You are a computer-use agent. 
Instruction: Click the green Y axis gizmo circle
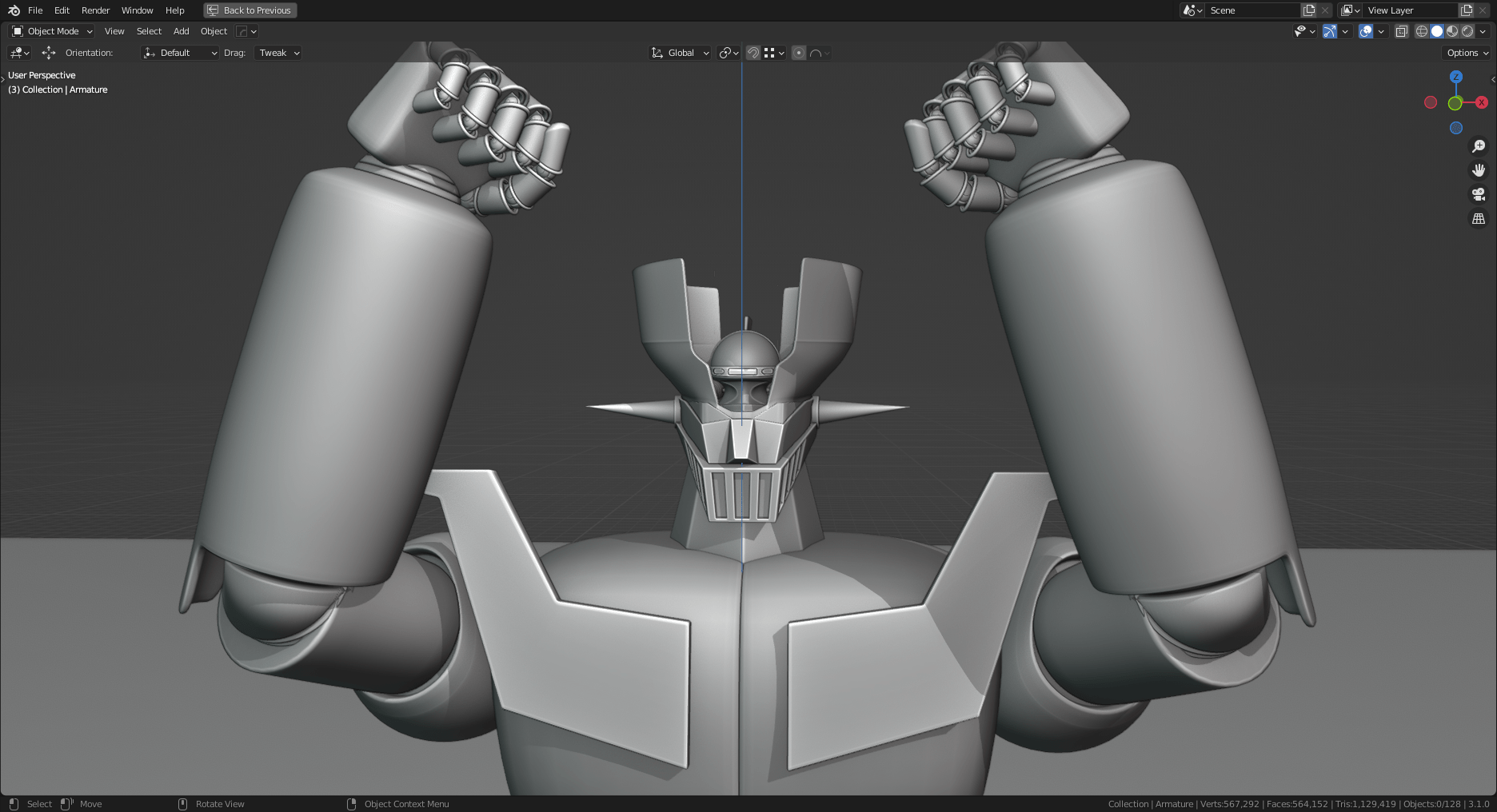click(1455, 103)
